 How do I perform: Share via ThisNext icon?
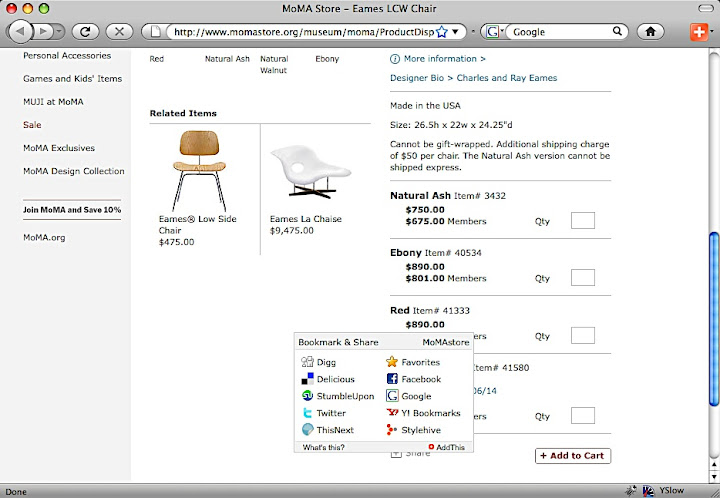pos(307,430)
